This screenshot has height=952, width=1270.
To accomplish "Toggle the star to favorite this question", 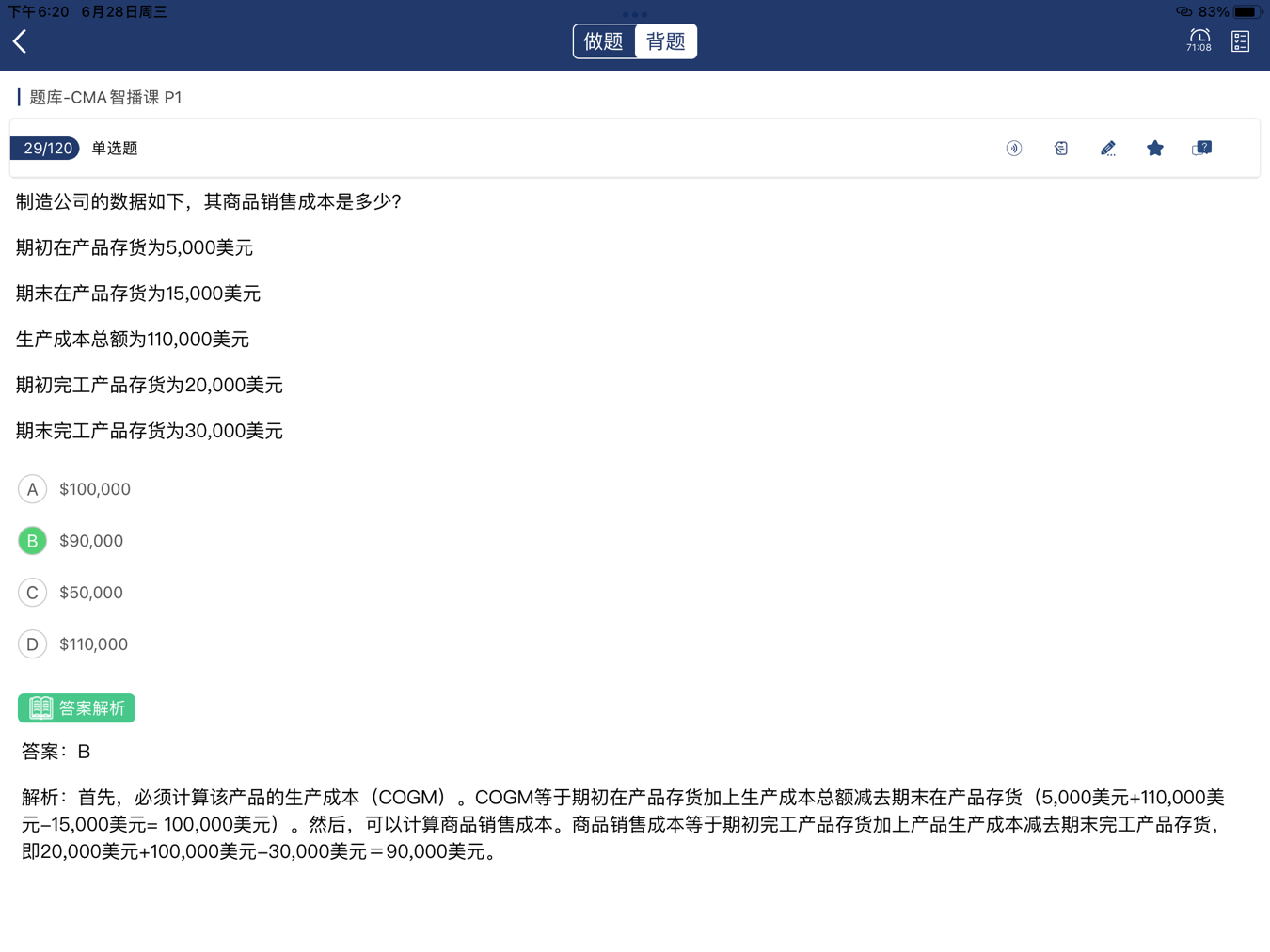I will (x=1154, y=149).
